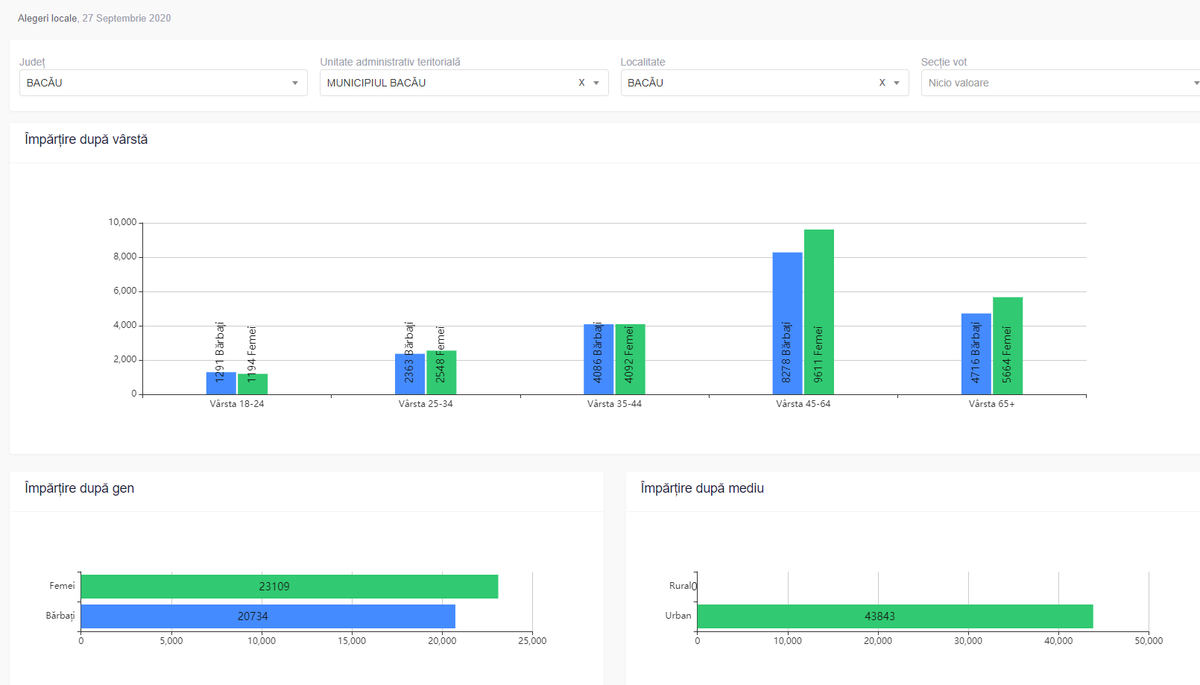Image resolution: width=1200 pixels, height=685 pixels.
Task: Clear the Localitate BACĂU selection with X
Action: click(x=882, y=83)
